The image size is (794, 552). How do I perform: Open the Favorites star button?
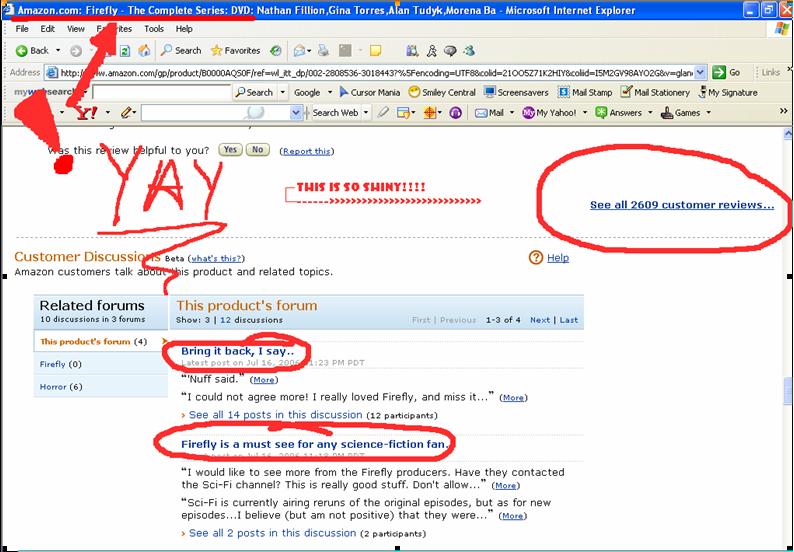click(235, 51)
